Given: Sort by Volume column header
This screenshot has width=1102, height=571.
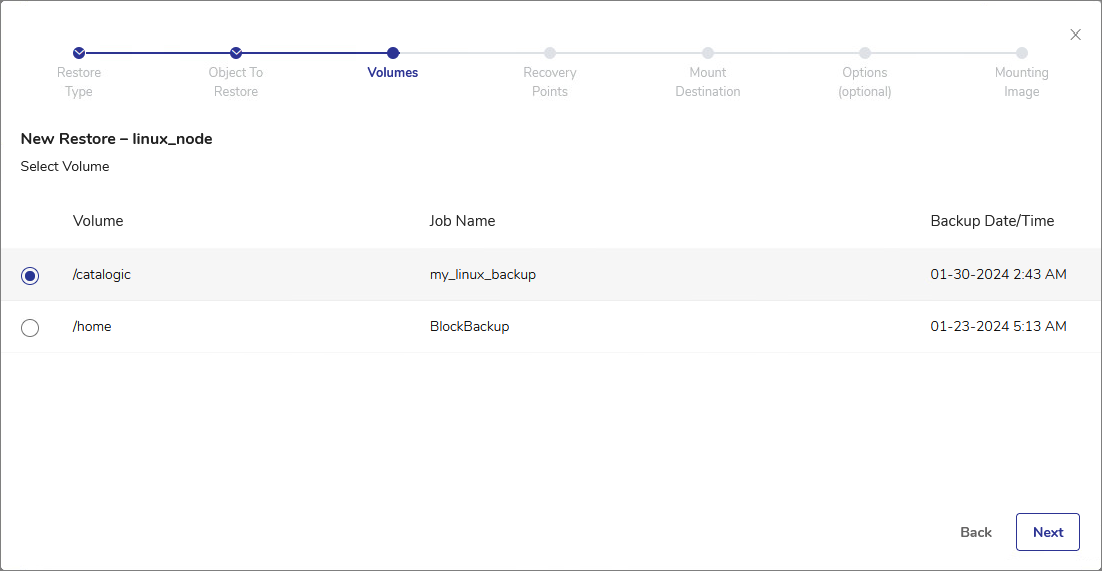Looking at the screenshot, I should pos(98,221).
